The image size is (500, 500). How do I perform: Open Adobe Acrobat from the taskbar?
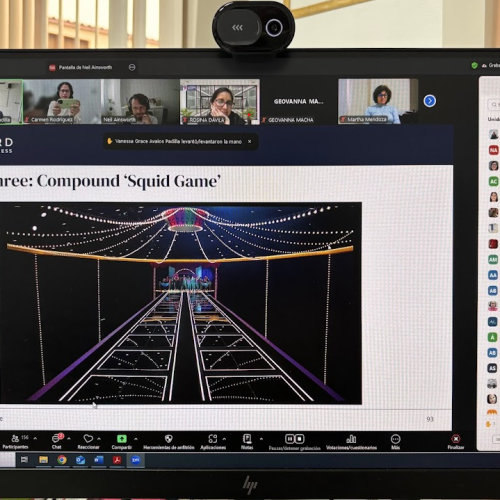coord(117,460)
